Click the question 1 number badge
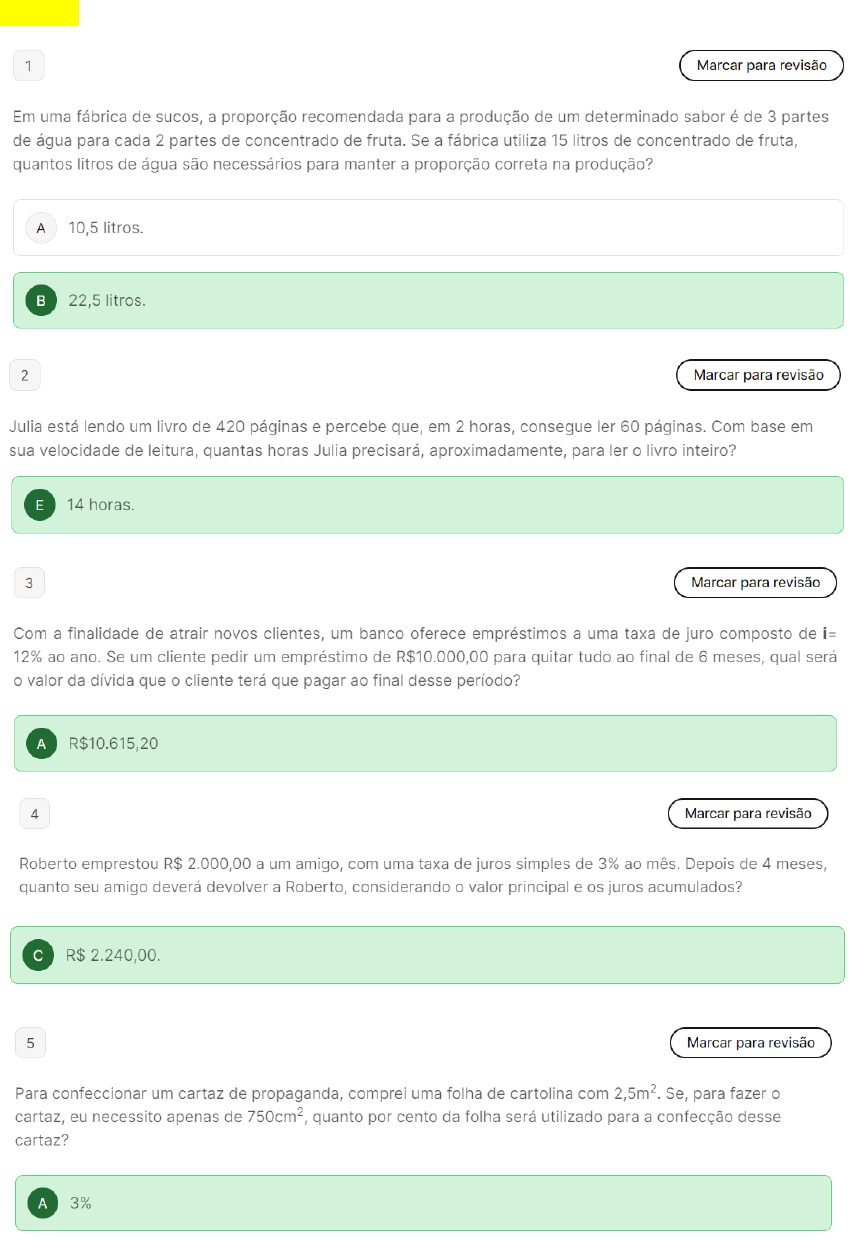This screenshot has height=1243, width=851. (x=28, y=67)
